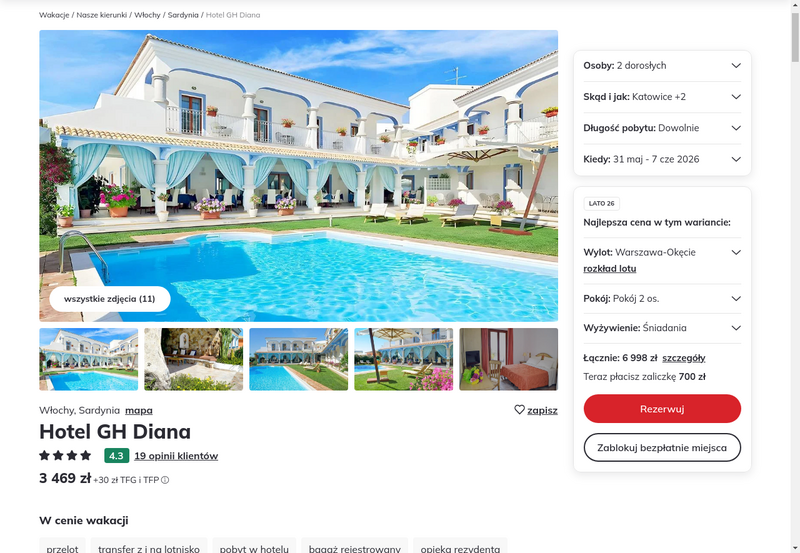Viewport: 800px width, 553px height.
Task: Open wszystkie zdjęcia (11) gallery
Action: point(110,299)
